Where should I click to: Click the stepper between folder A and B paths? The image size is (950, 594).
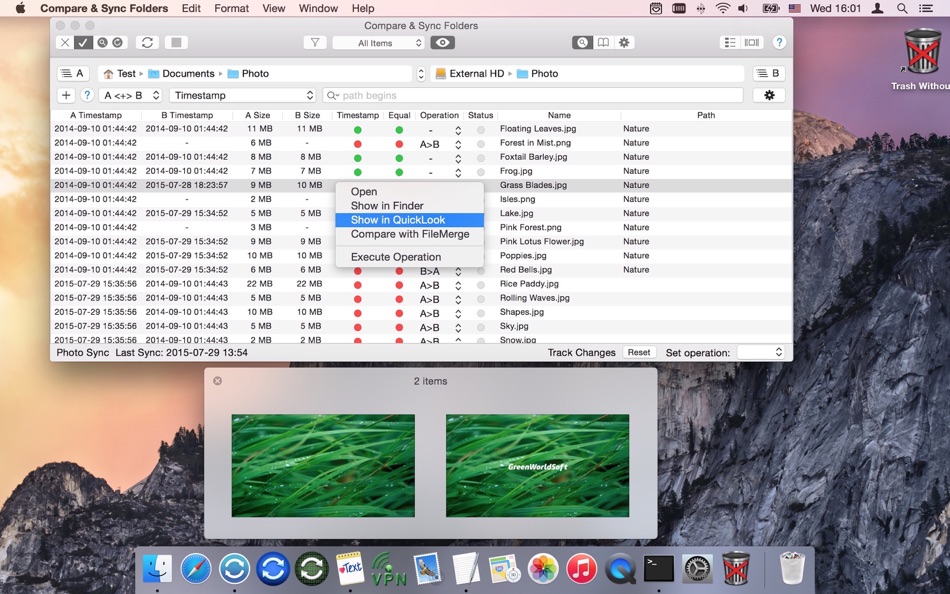coord(421,73)
